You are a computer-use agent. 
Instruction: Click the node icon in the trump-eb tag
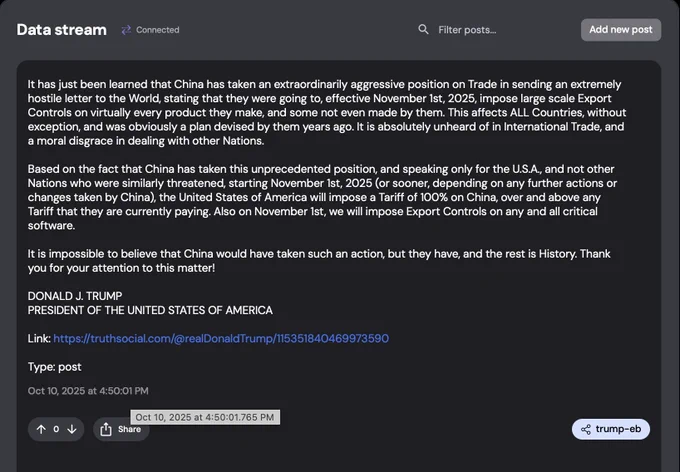pyautogui.click(x=586, y=429)
